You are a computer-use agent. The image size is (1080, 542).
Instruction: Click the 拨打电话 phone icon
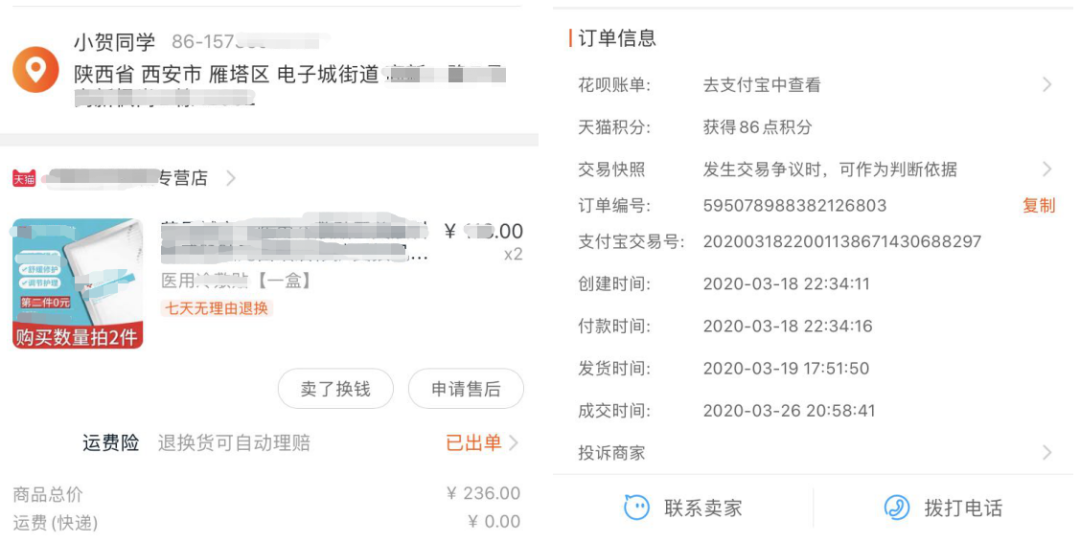click(x=897, y=508)
